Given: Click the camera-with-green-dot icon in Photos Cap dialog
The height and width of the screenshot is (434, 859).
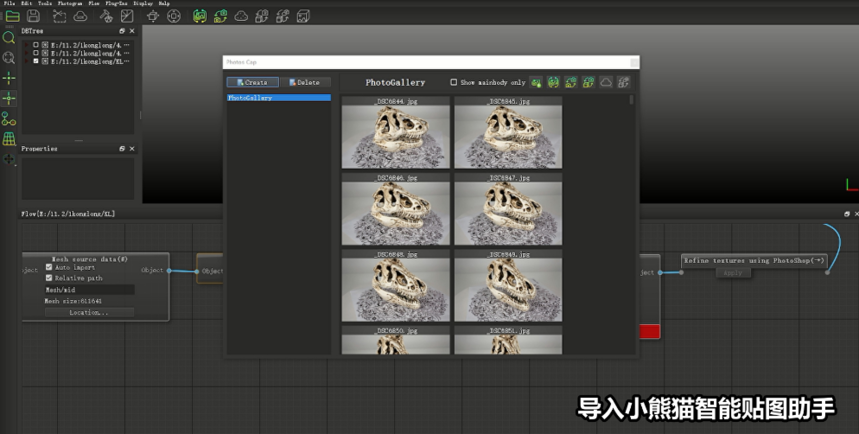Looking at the screenshot, I should tap(536, 82).
